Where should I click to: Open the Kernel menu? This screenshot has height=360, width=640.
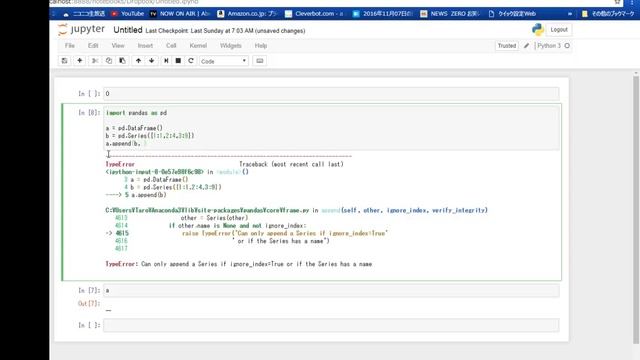coord(198,46)
